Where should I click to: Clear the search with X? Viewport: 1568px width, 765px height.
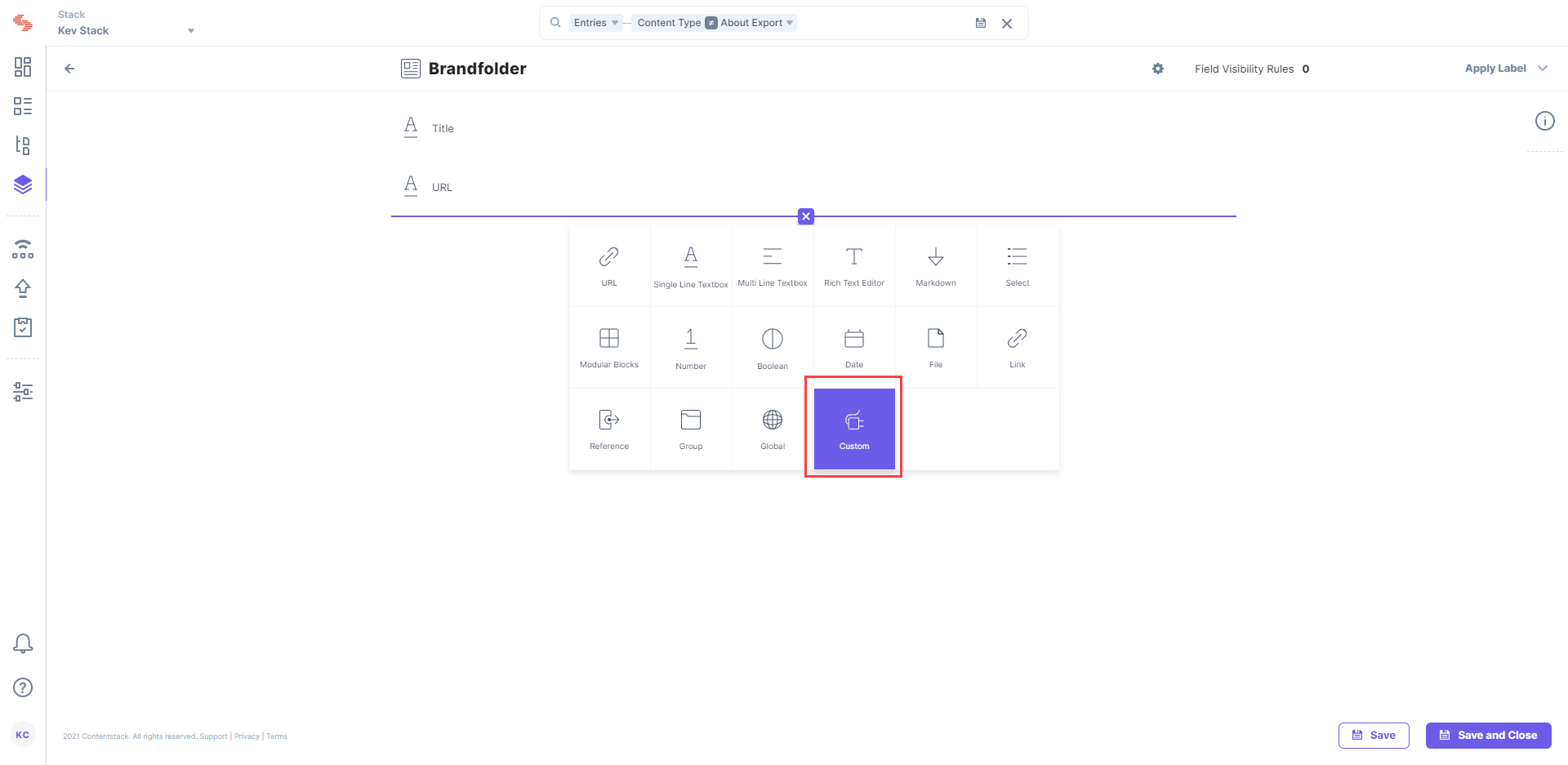1007,24
